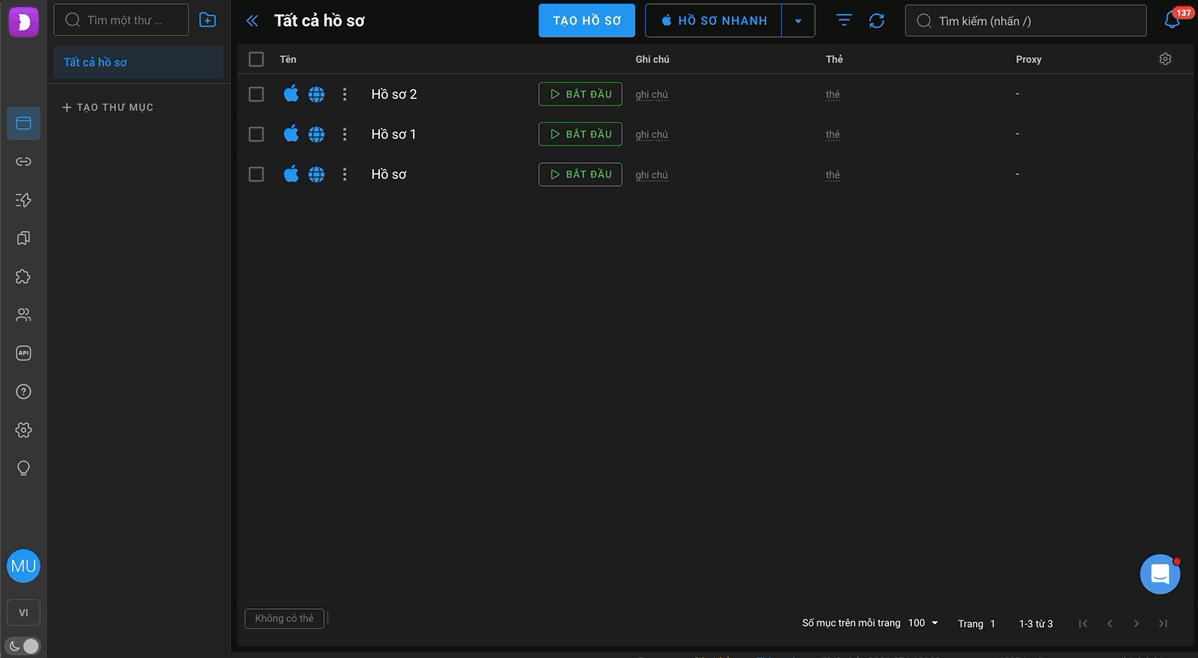Tick the select-all checkbox in table header
The image size is (1198, 658).
[x=256, y=59]
